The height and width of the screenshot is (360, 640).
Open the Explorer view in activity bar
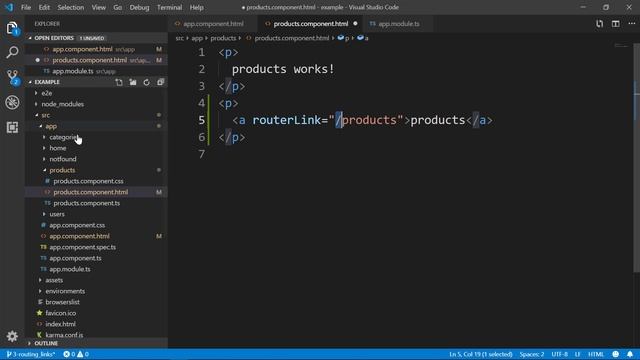pyautogui.click(x=12, y=29)
